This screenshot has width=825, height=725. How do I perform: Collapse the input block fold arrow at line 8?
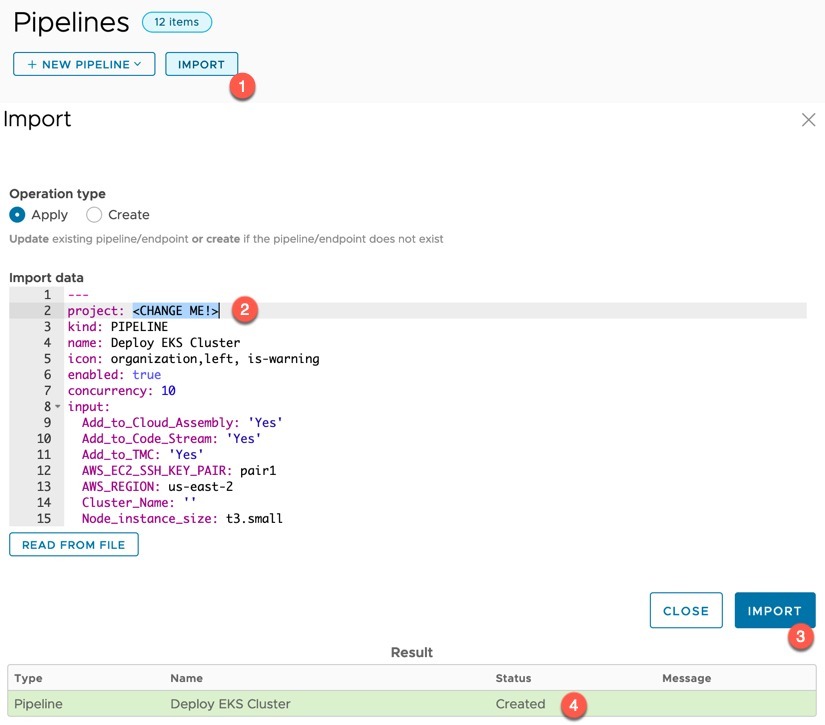point(58,407)
